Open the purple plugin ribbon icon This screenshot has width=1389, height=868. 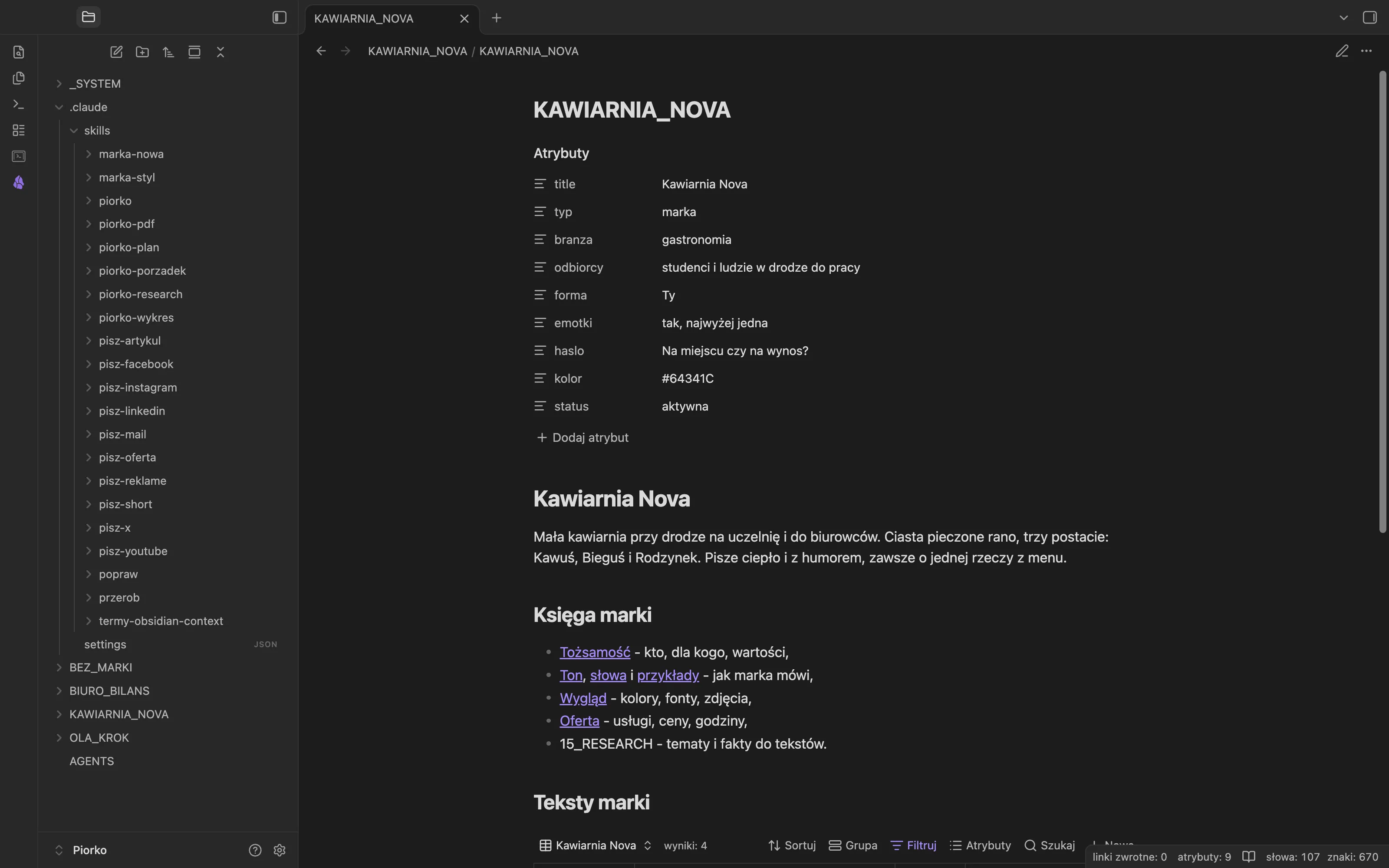click(x=18, y=183)
